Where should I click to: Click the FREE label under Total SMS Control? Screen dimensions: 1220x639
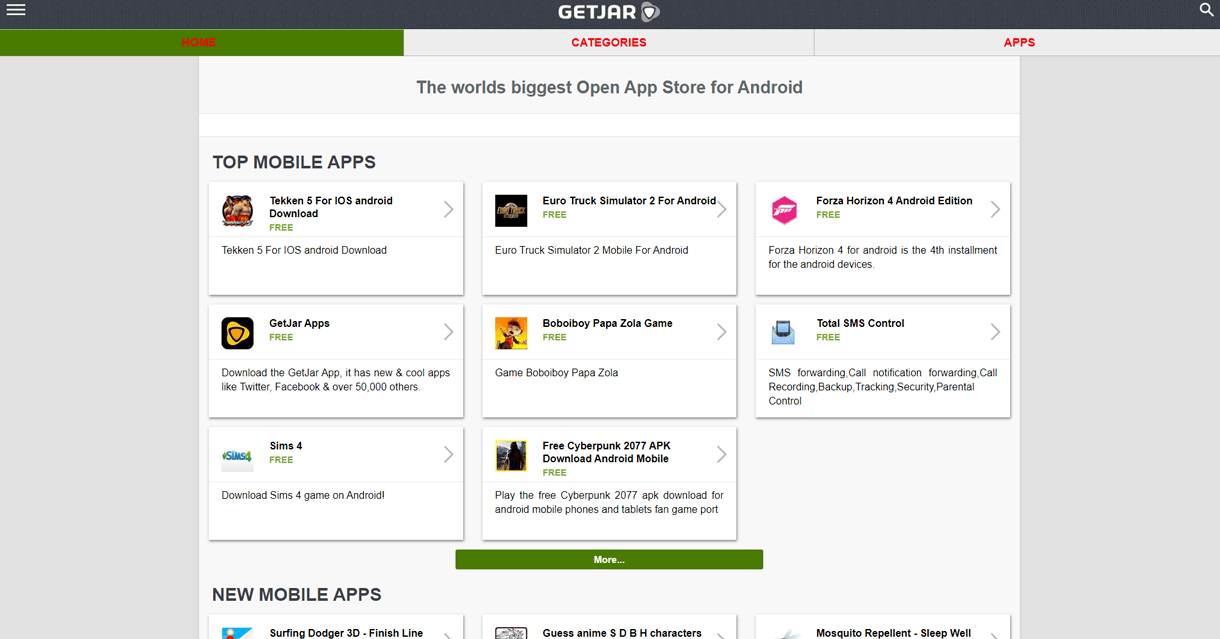pyautogui.click(x=828, y=337)
